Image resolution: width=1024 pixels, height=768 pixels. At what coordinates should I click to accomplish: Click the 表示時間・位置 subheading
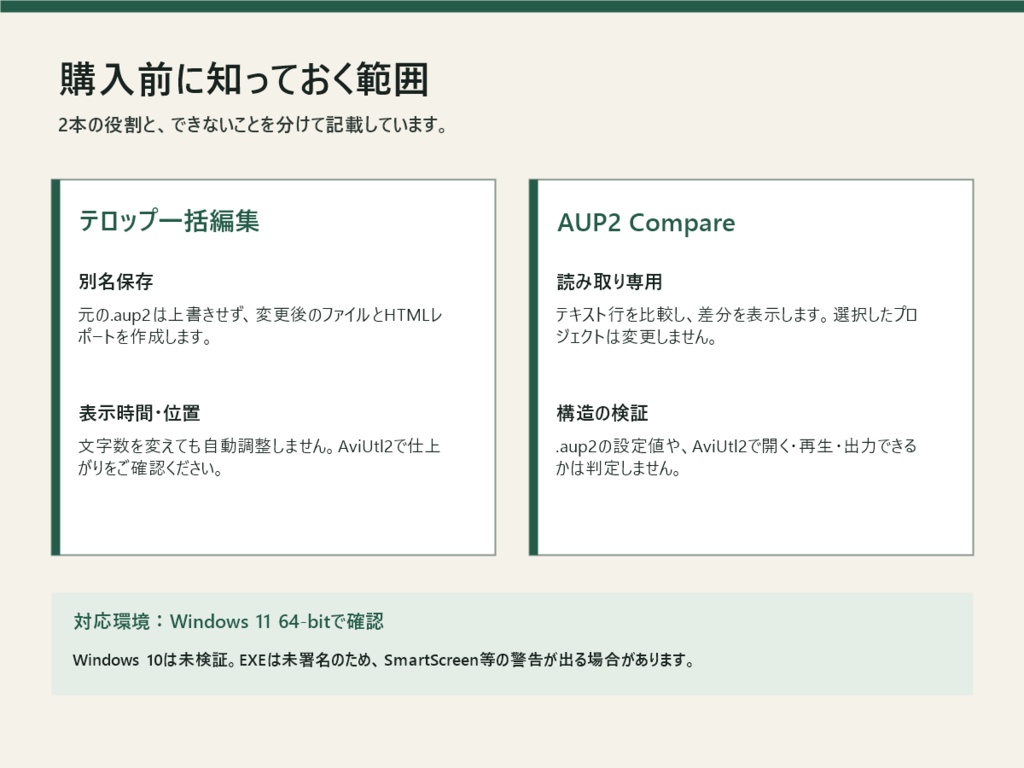pyautogui.click(x=139, y=413)
